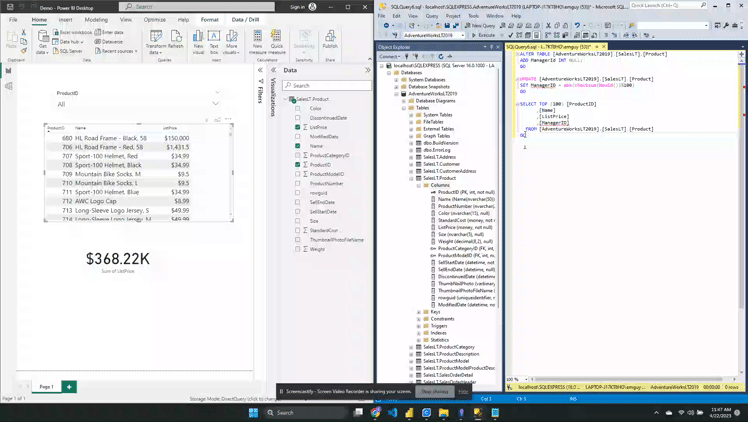Check the Color field checkbox
The width and height of the screenshot is (748, 422).
pos(297,108)
